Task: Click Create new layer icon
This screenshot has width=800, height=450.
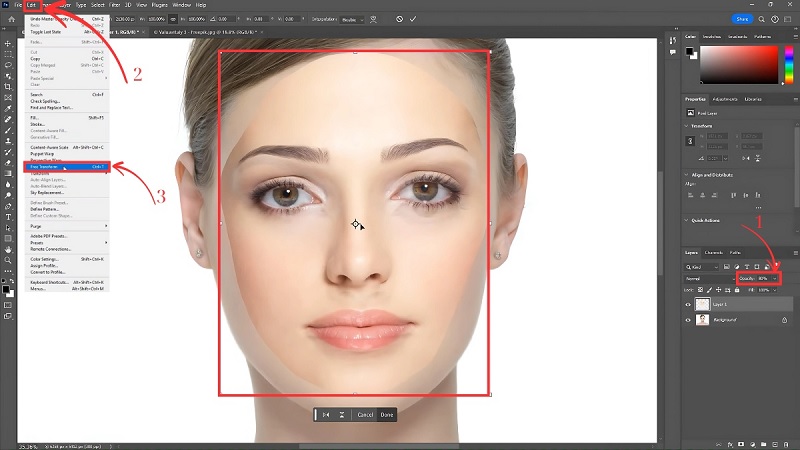Action: 774,444
